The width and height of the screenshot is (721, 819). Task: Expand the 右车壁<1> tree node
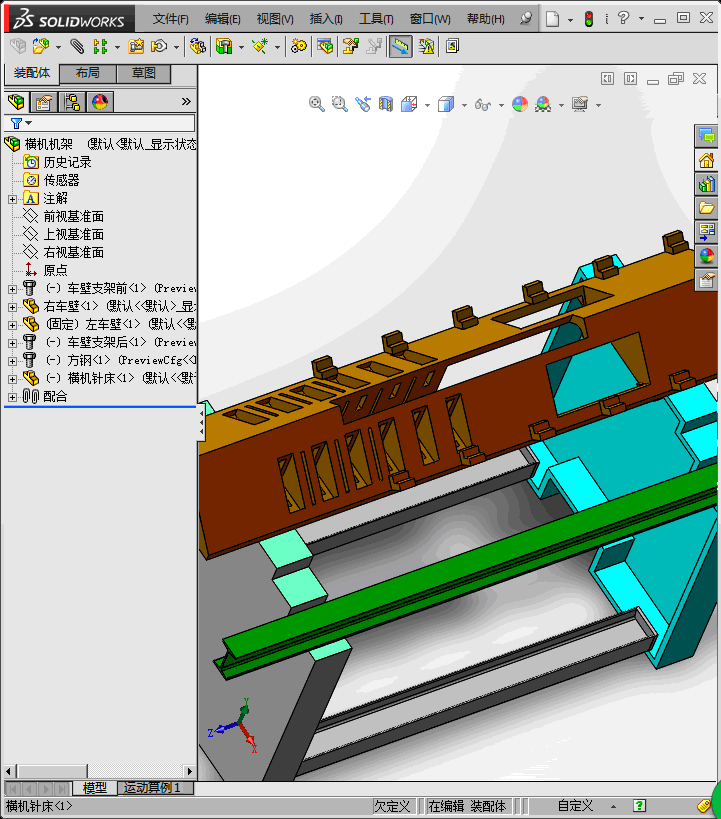12,307
